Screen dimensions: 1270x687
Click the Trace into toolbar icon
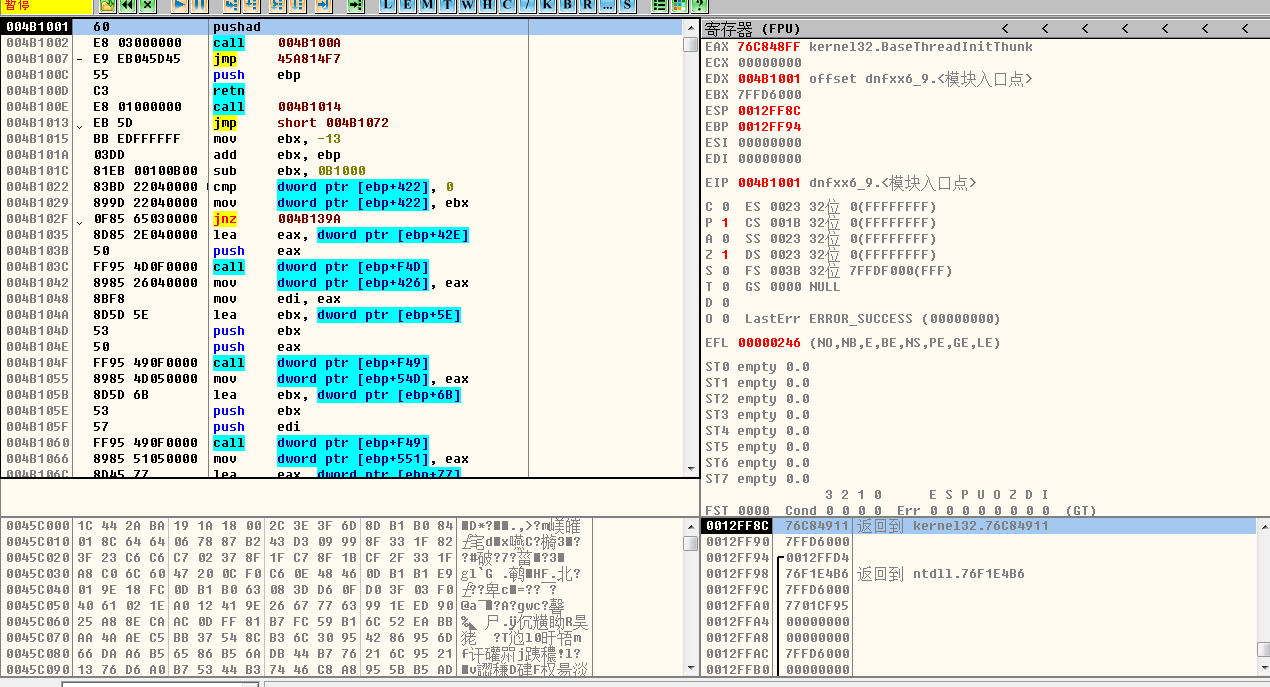tap(277, 5)
